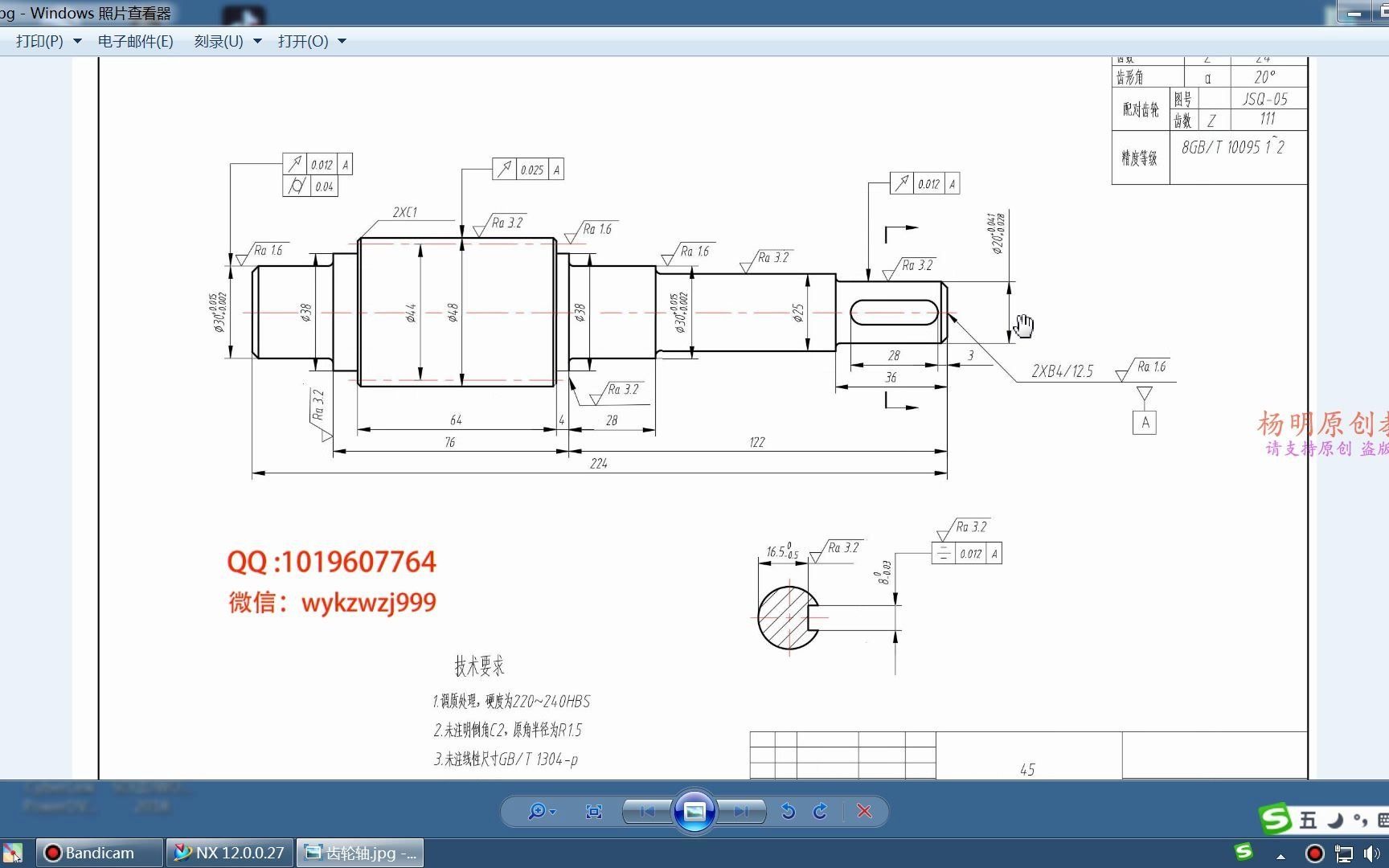
Task: Select the 齿轮轴.jpg taskbar button
Action: [x=361, y=853]
